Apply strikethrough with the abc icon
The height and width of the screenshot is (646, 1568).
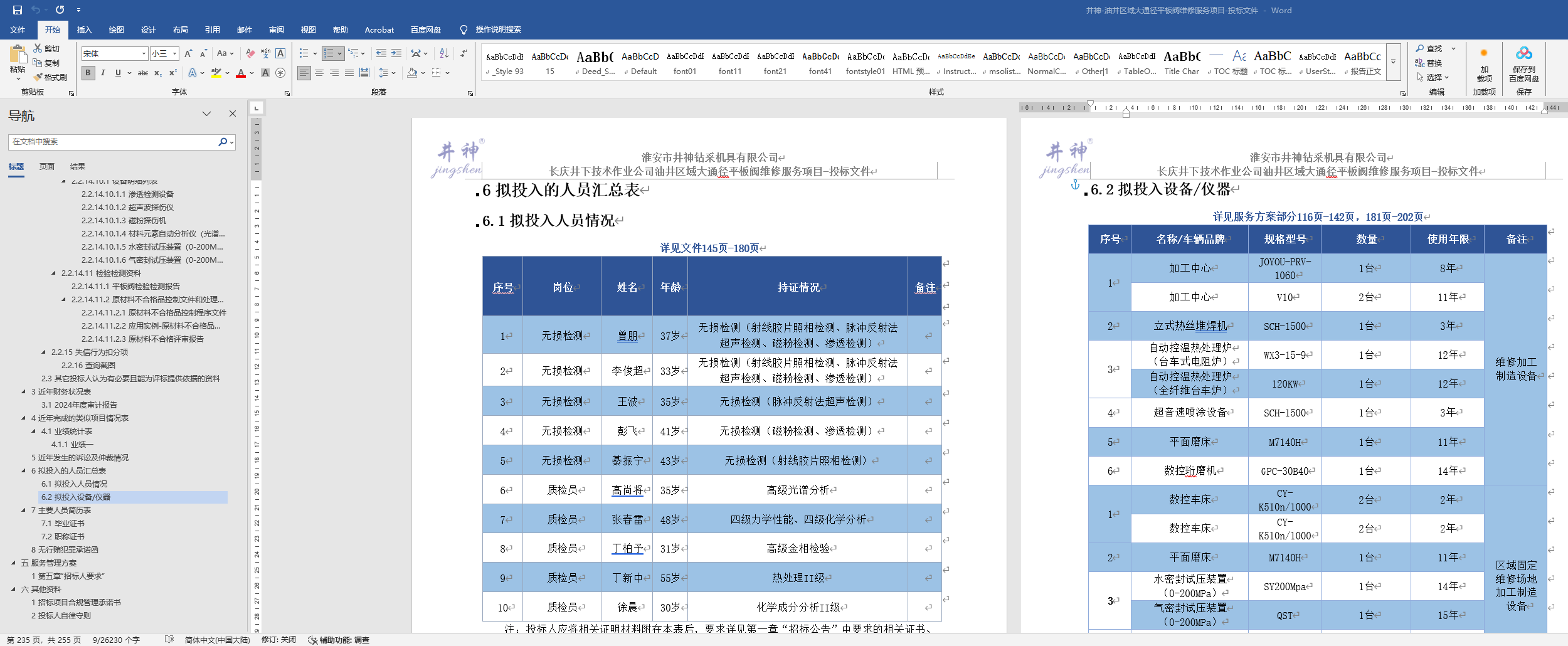pos(143,73)
